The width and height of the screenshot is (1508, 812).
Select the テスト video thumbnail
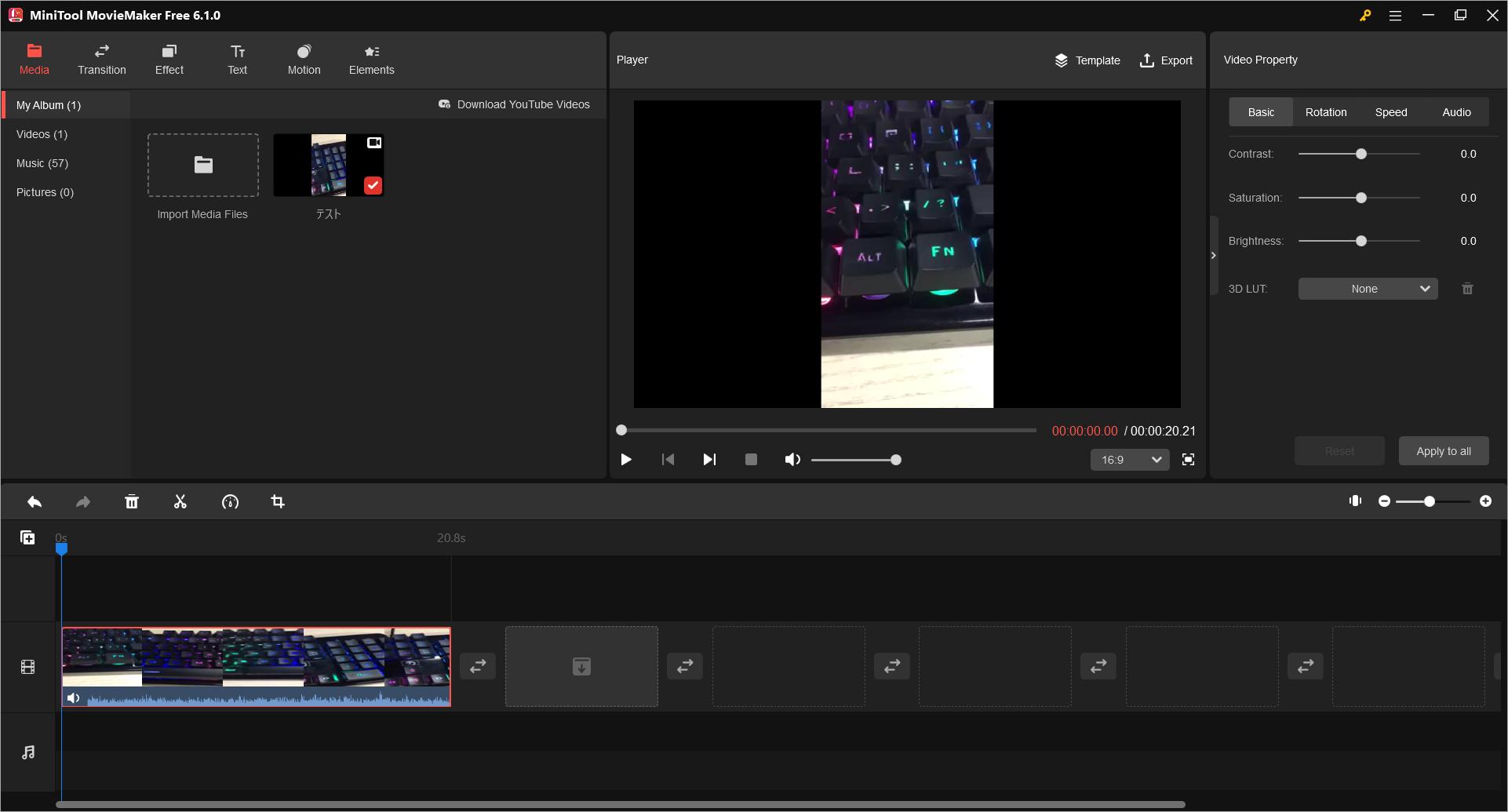click(329, 165)
